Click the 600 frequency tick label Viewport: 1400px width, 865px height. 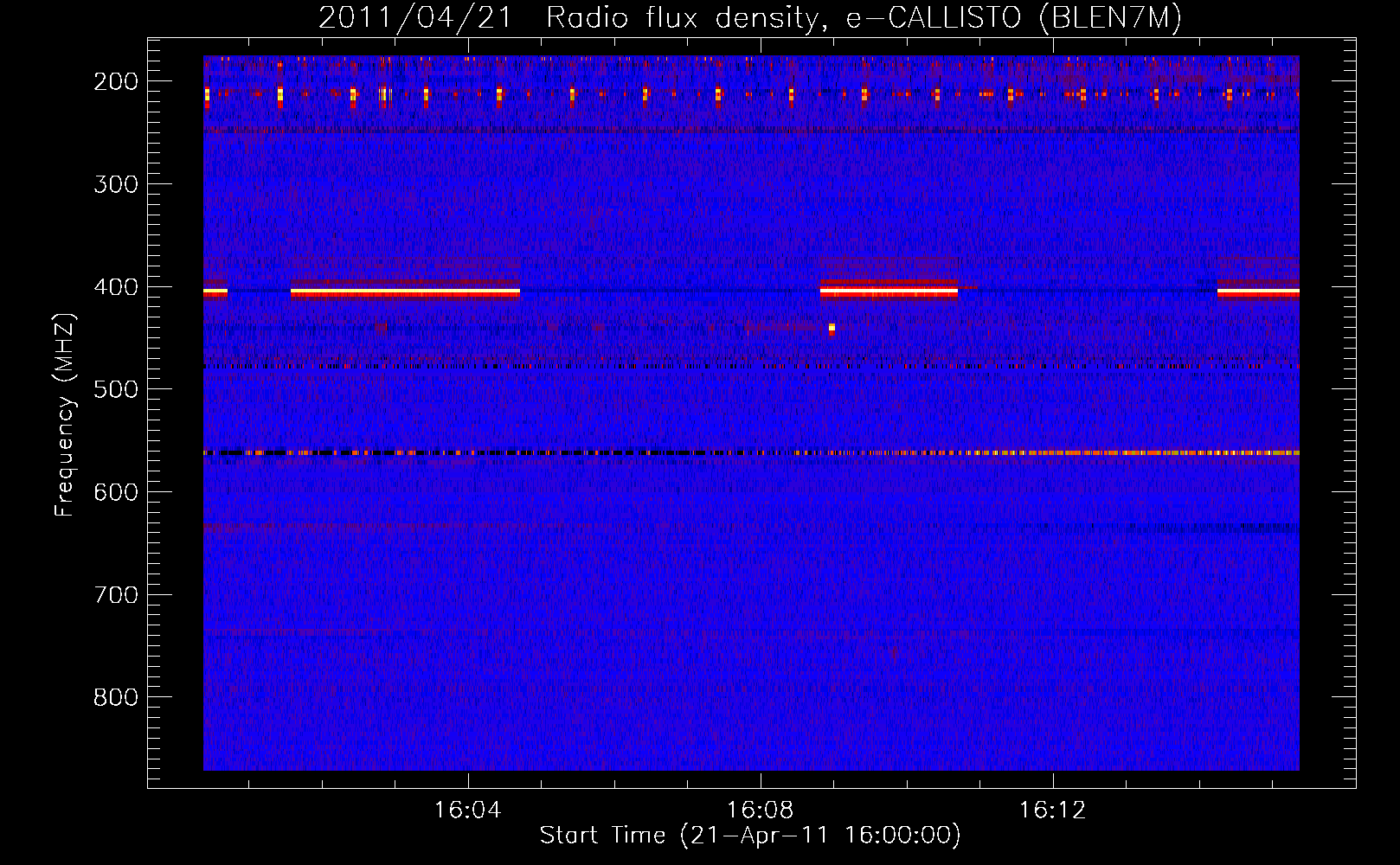pyautogui.click(x=116, y=492)
